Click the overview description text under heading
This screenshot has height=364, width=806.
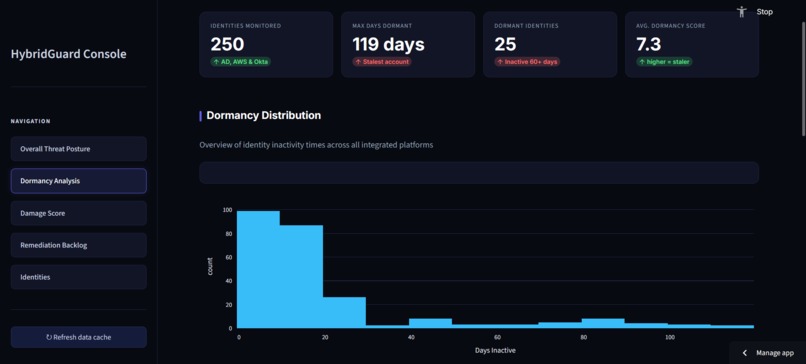316,145
